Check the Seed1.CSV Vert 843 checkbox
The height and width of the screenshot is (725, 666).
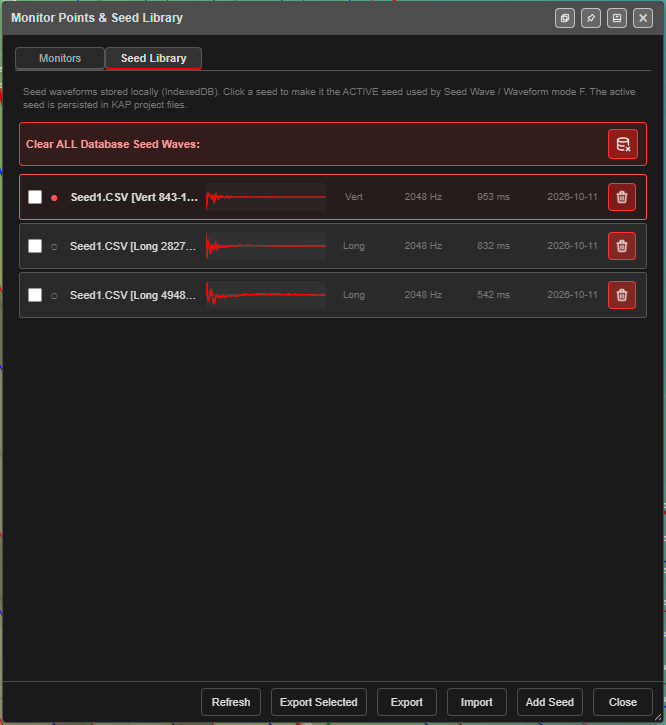(35, 197)
